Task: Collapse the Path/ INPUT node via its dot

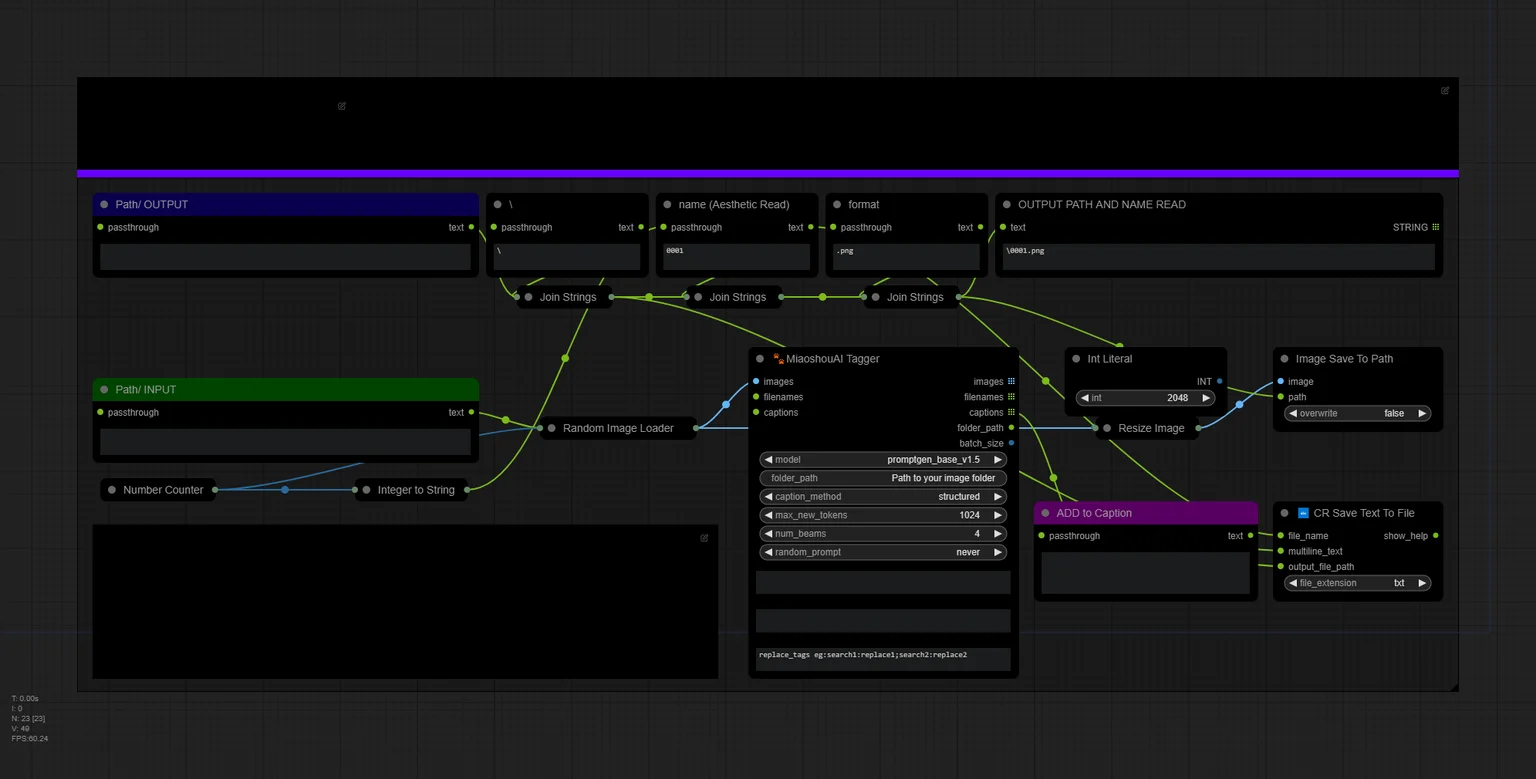Action: (104, 389)
